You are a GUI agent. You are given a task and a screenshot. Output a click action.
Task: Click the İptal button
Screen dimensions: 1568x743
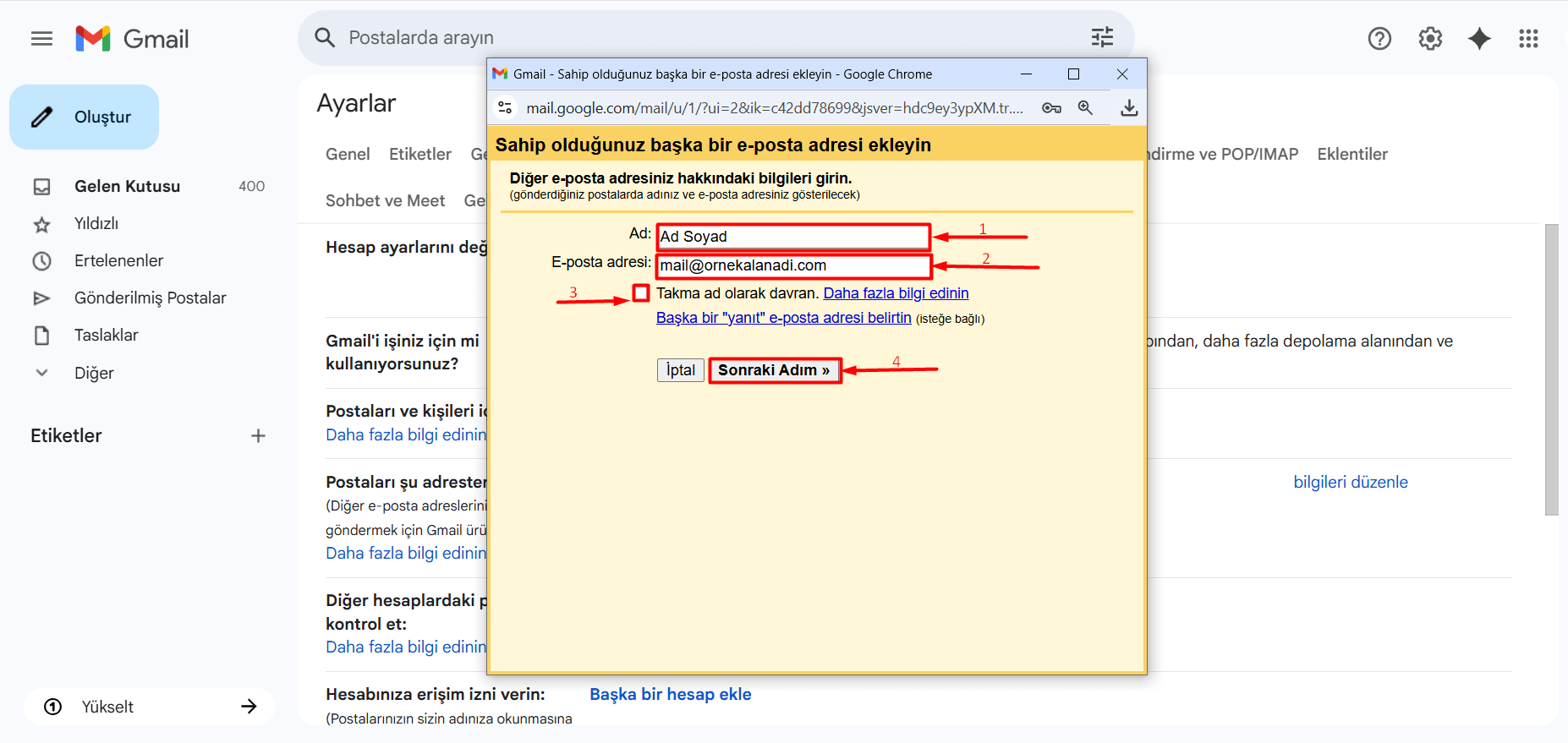680,370
